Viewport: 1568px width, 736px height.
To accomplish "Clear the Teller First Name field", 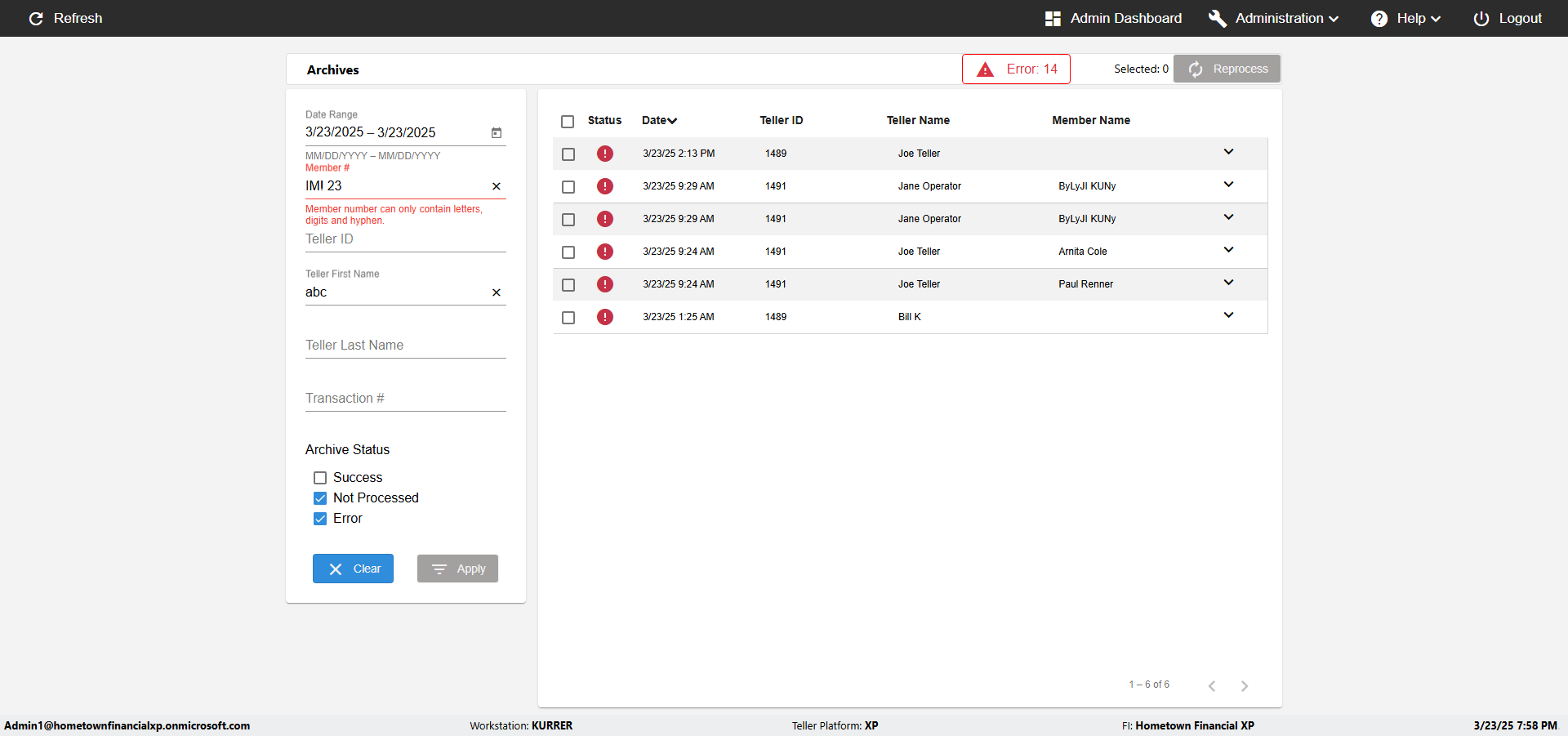I will click(496, 292).
